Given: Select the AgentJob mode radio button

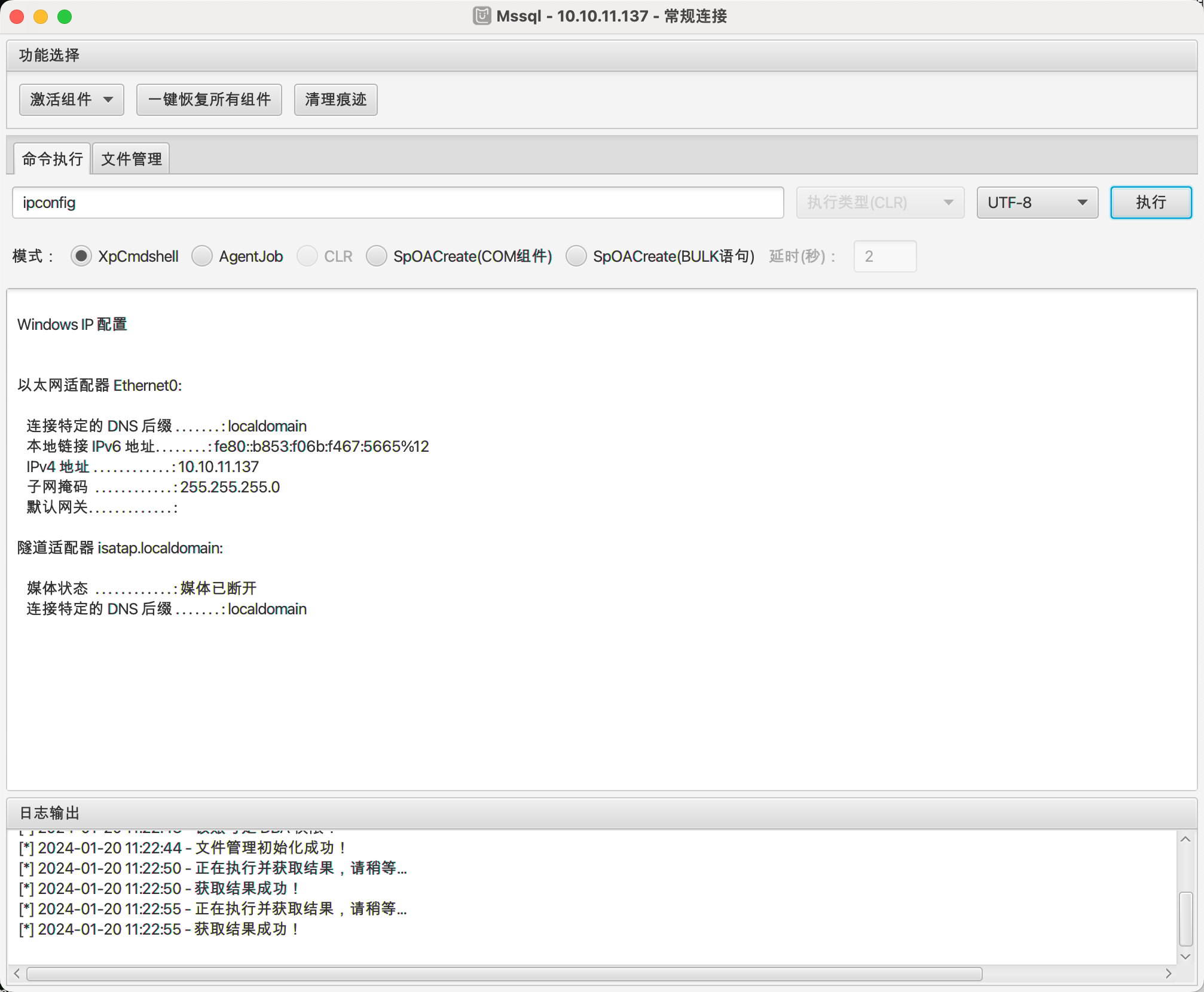Looking at the screenshot, I should pos(202,256).
